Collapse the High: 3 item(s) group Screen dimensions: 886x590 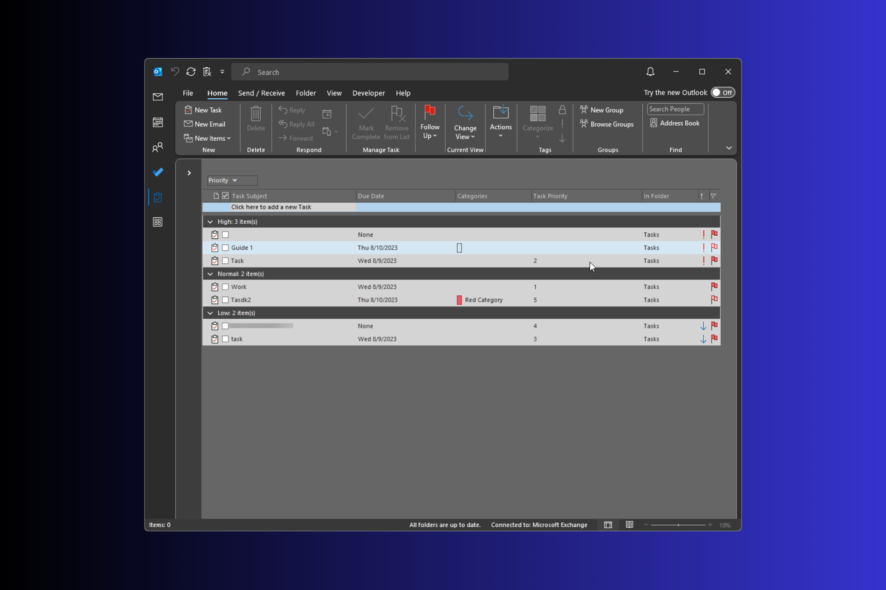pyautogui.click(x=210, y=222)
